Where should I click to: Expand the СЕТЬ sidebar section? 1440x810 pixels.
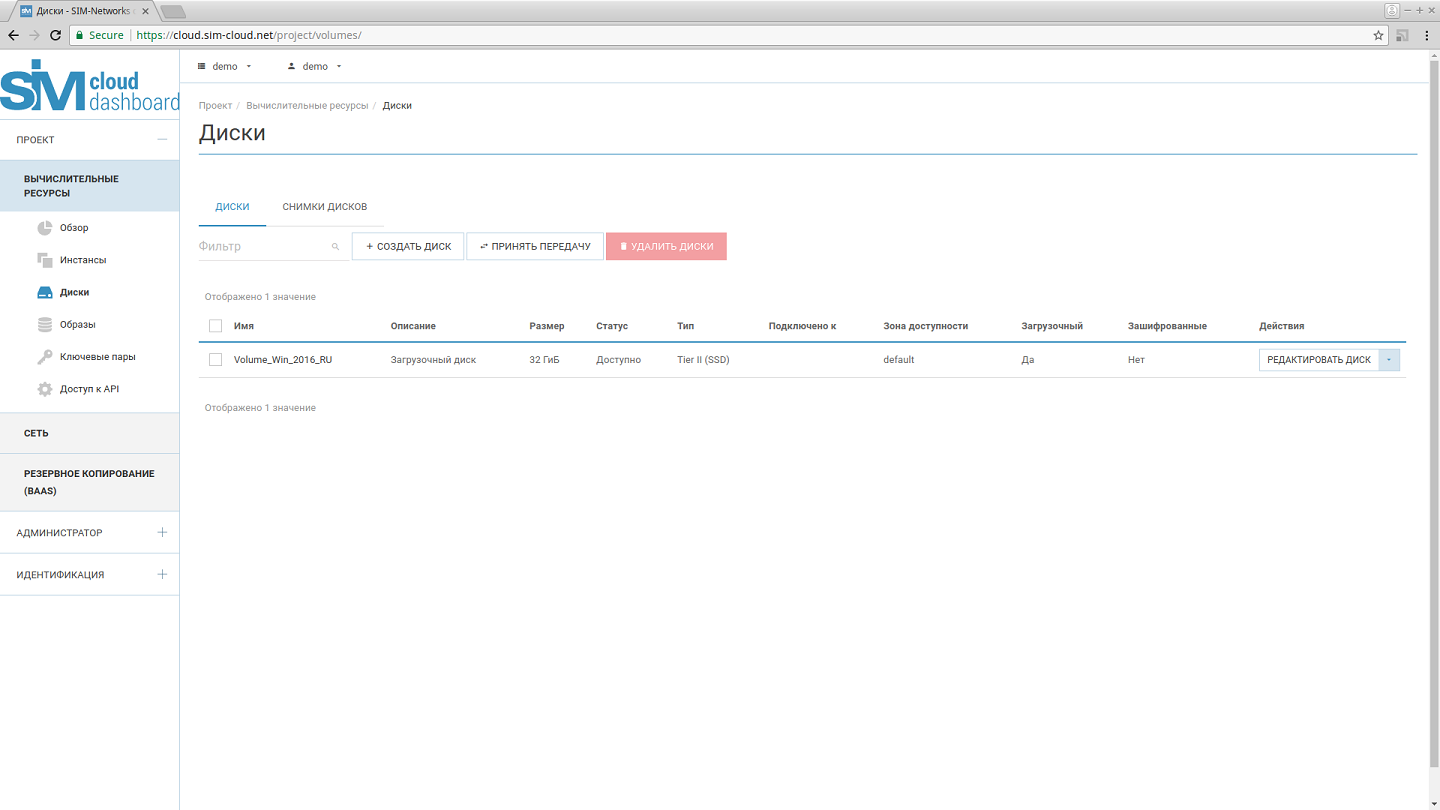[x=90, y=433]
